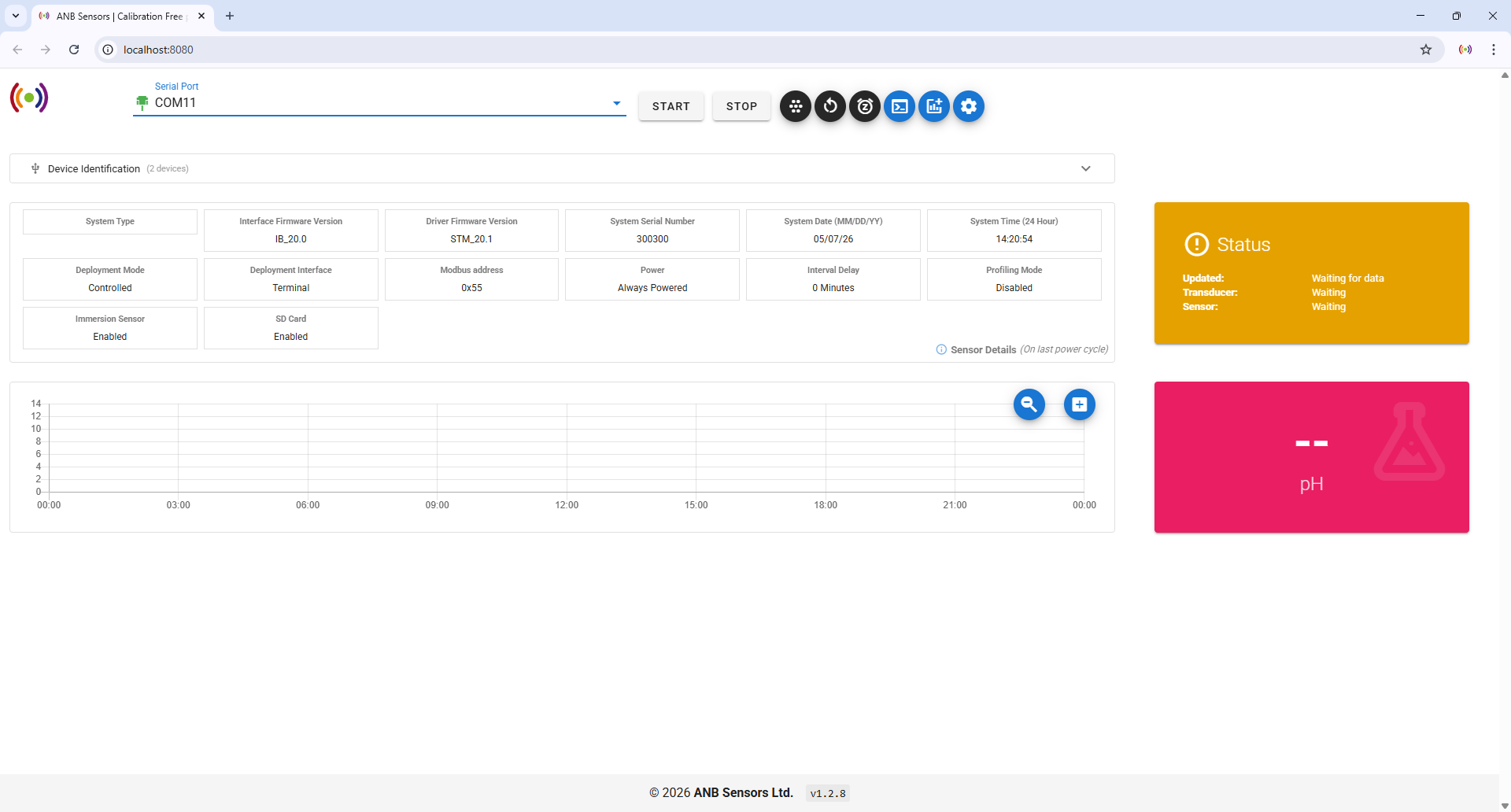
Task: Click the System Date value 05/07/26
Action: coord(833,239)
